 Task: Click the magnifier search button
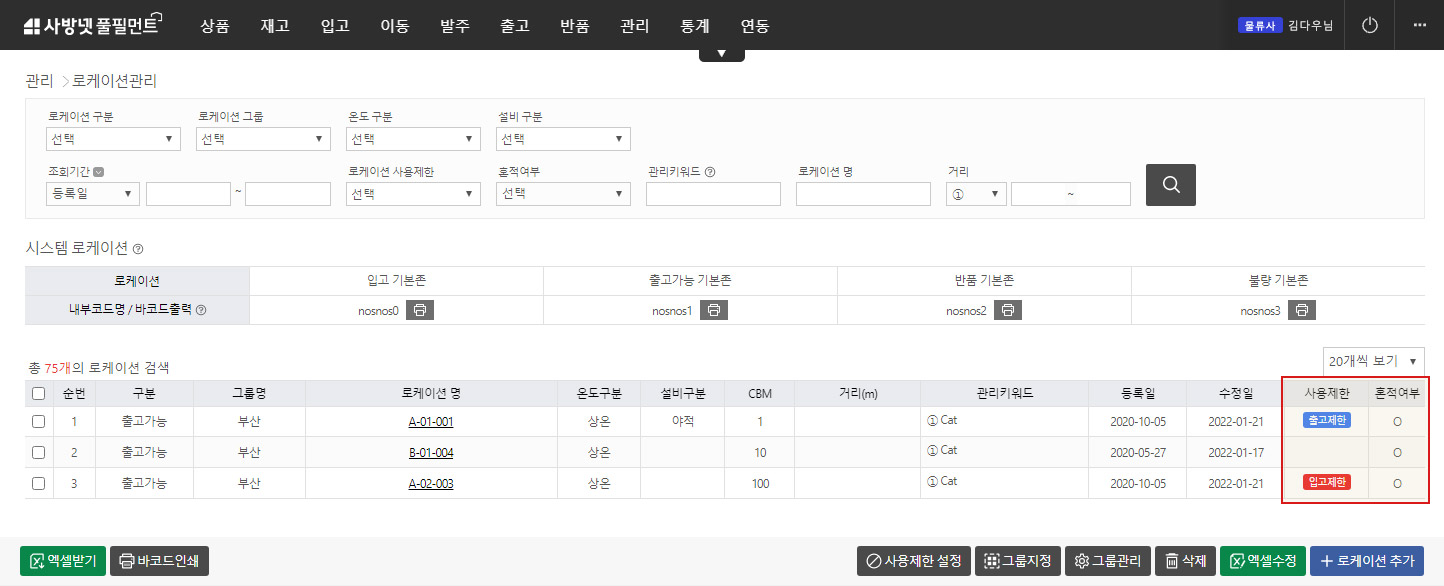pyautogui.click(x=1170, y=185)
